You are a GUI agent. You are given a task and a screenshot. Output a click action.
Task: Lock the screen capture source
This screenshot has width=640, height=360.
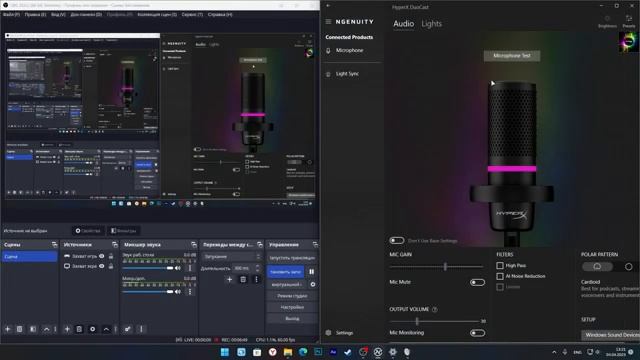pos(111,266)
